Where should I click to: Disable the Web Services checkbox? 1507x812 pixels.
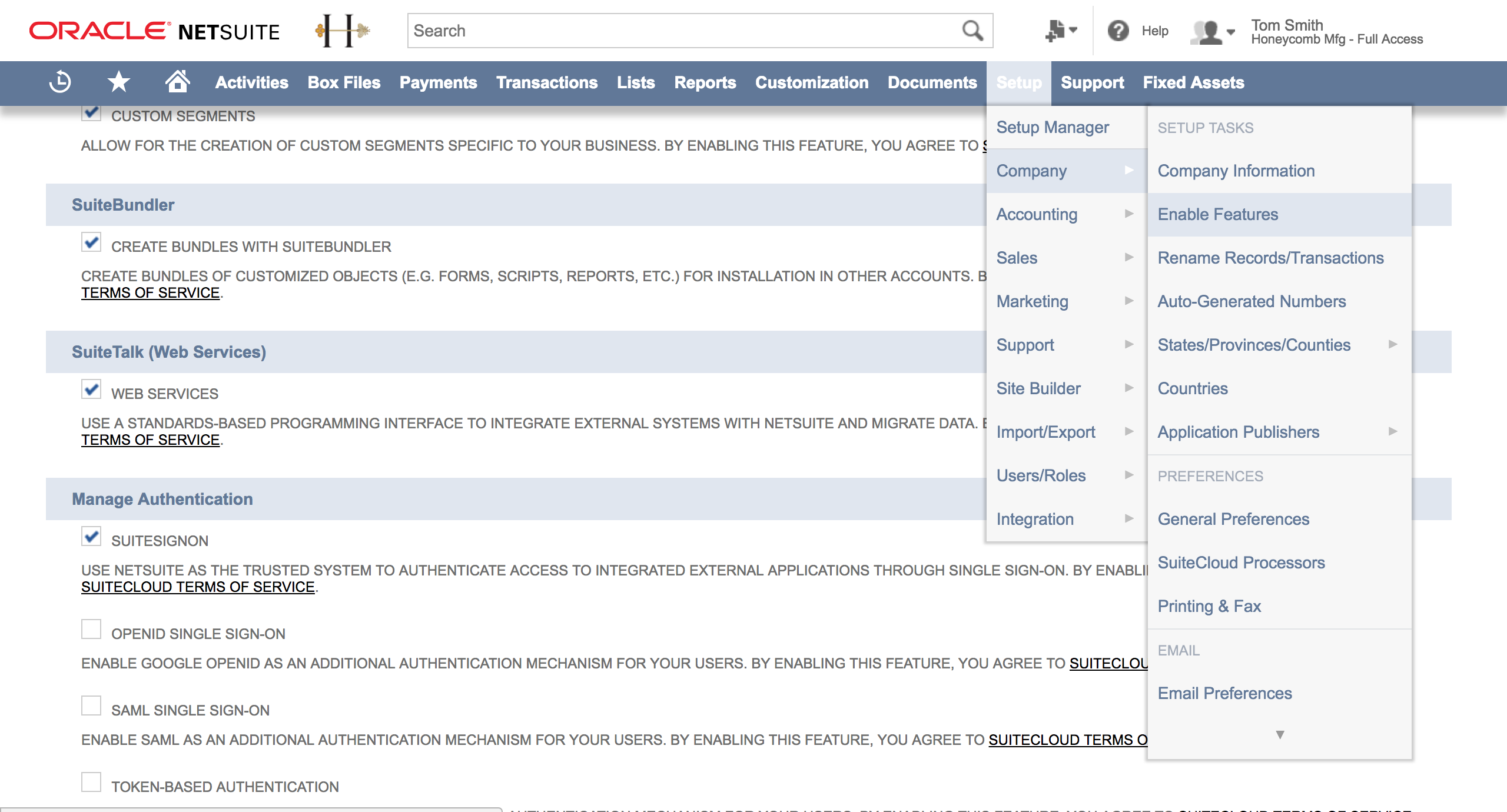click(x=91, y=389)
